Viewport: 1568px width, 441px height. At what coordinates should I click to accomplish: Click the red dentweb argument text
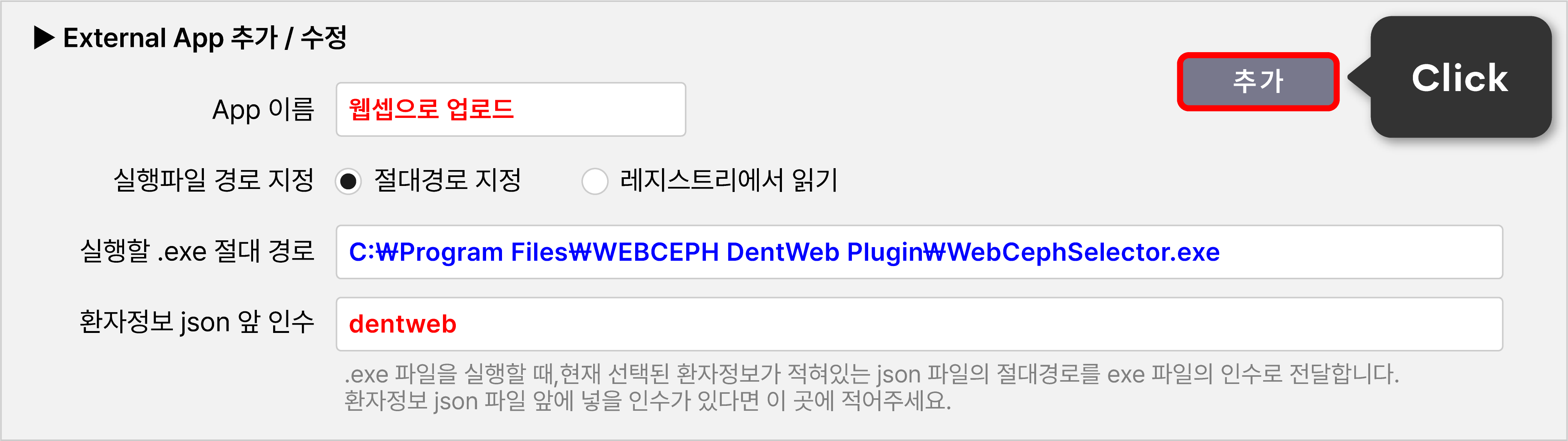tap(402, 324)
